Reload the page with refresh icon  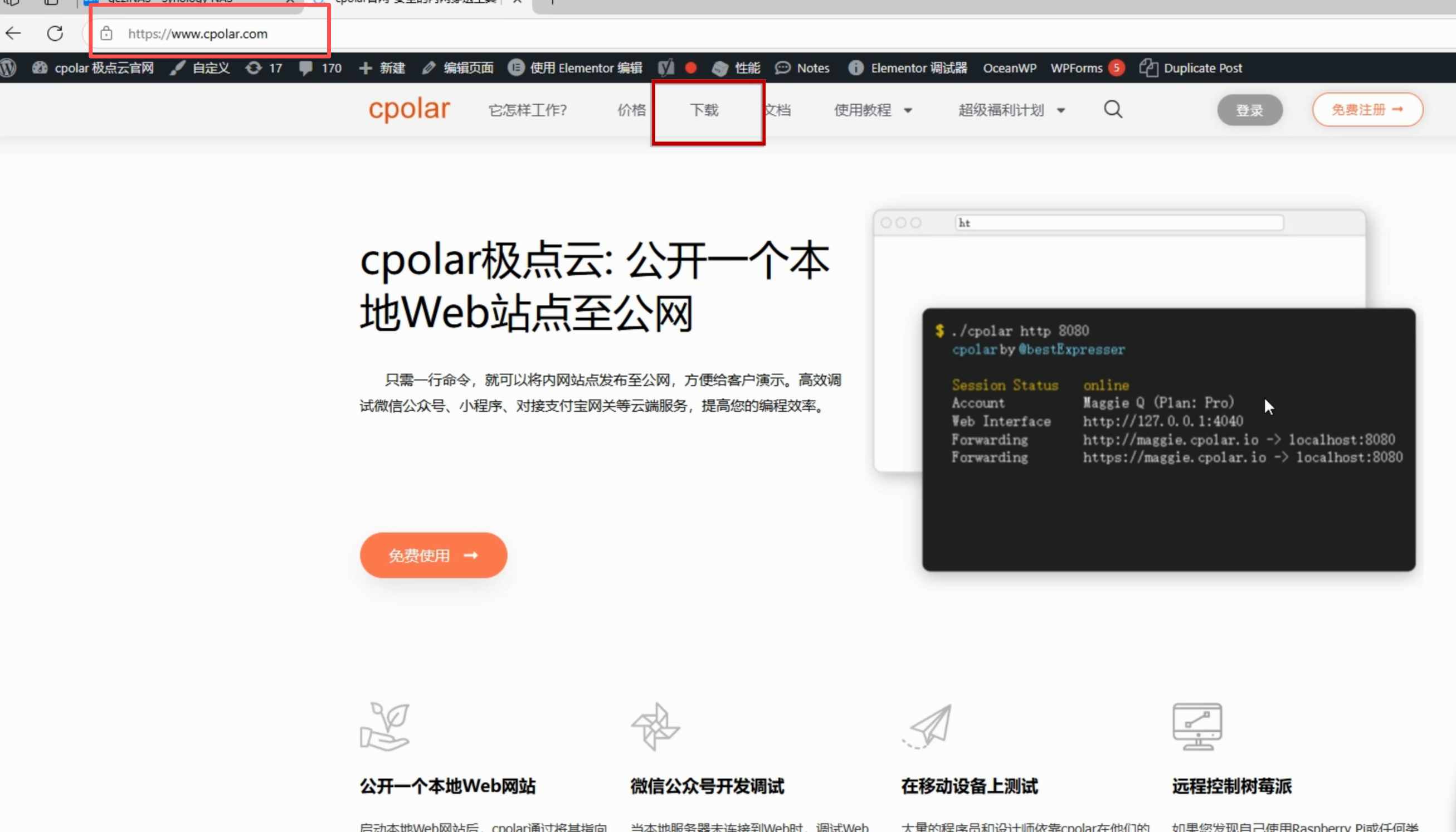click(55, 33)
